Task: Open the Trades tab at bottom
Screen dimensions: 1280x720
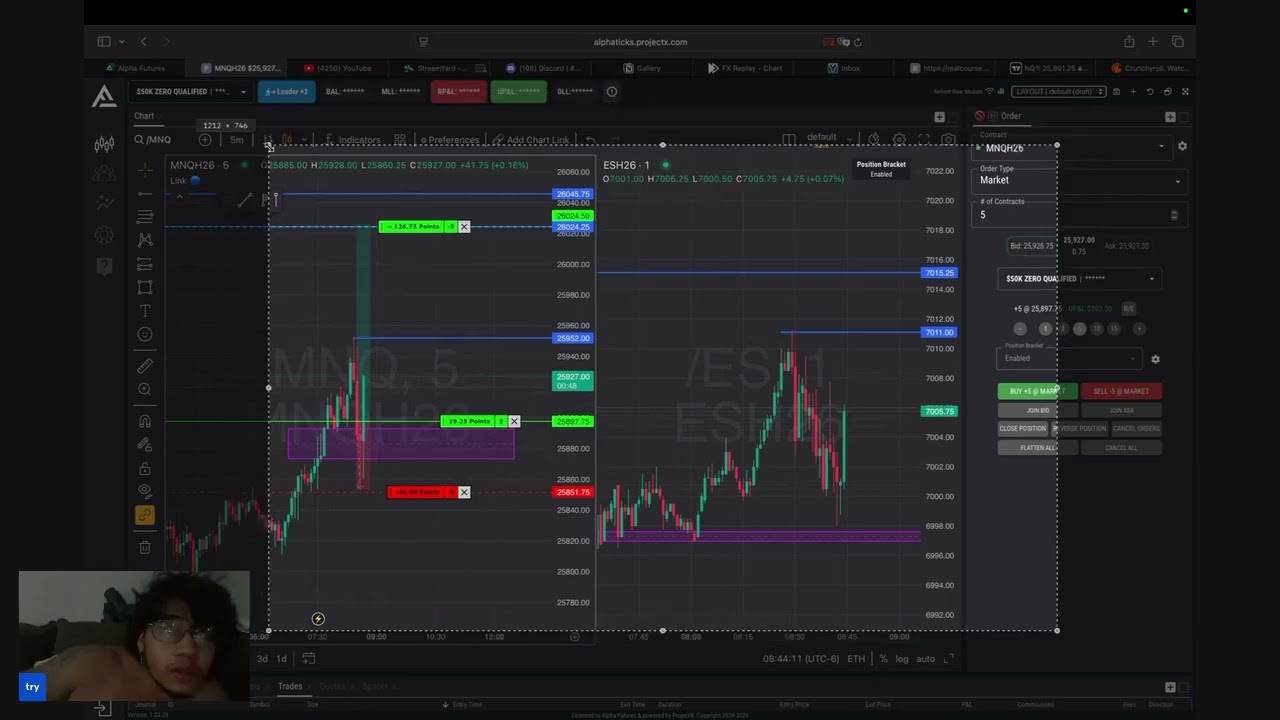Action: pos(290,686)
